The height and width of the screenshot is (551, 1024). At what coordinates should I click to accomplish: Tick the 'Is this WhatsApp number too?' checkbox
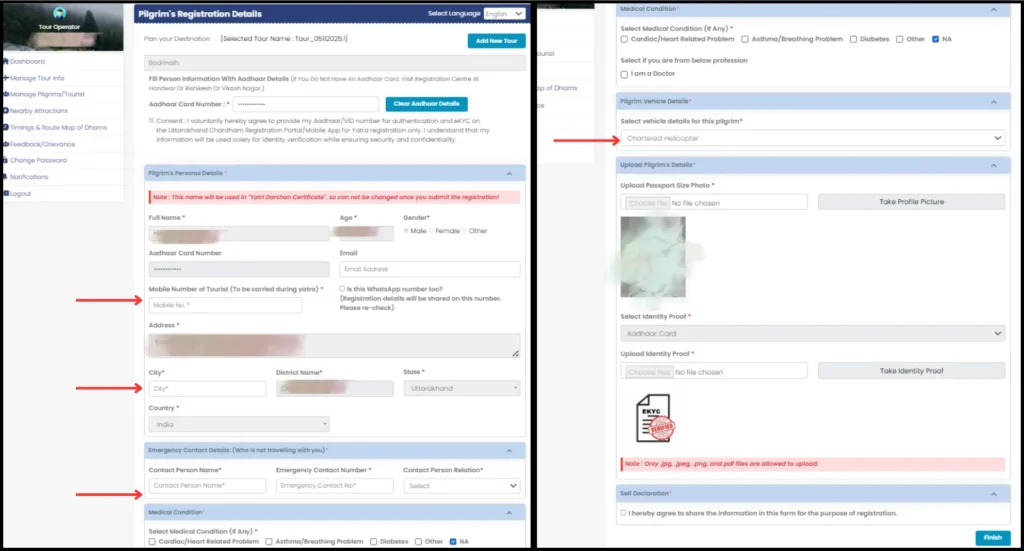tap(343, 289)
